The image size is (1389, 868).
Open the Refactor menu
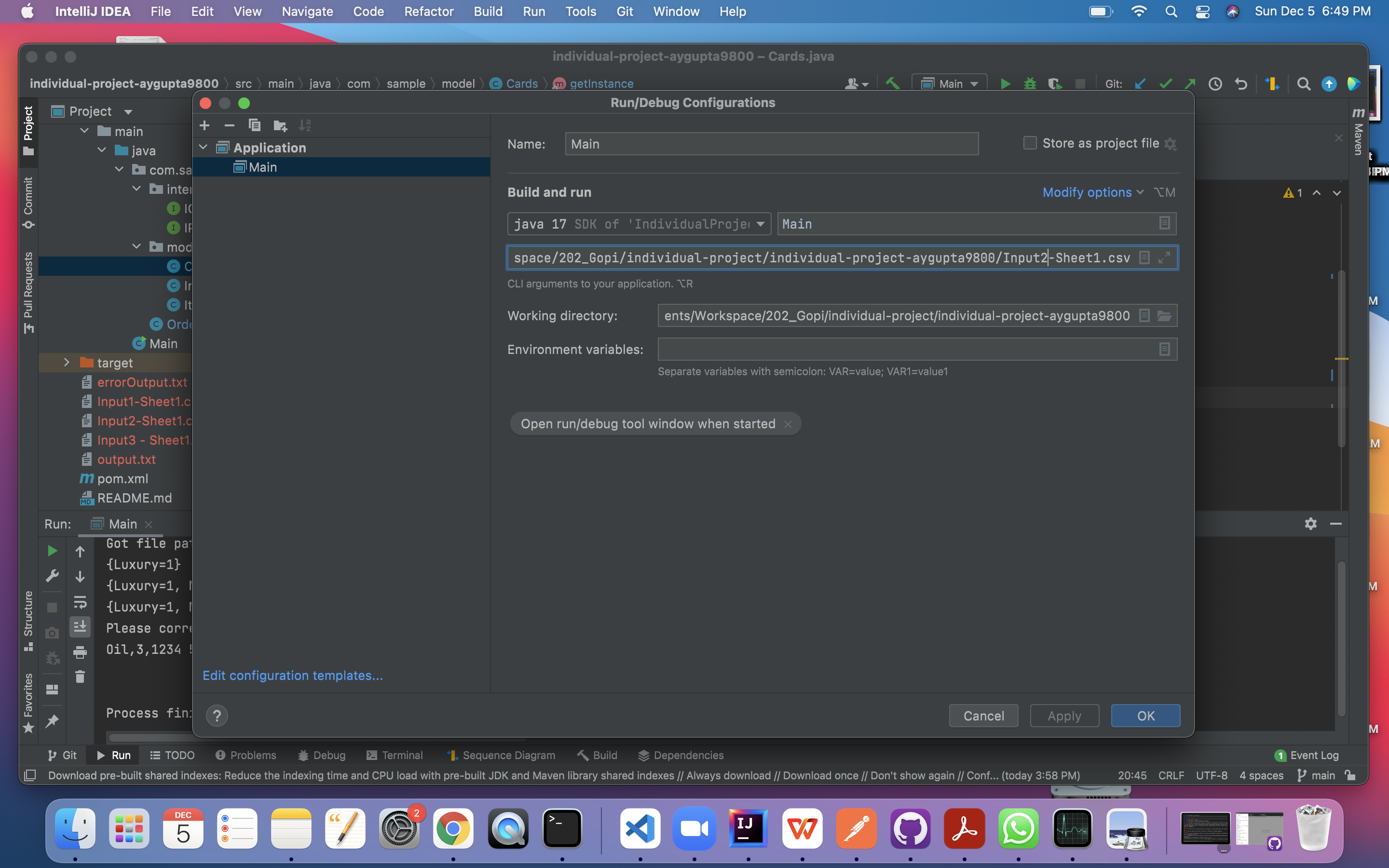tap(428, 12)
